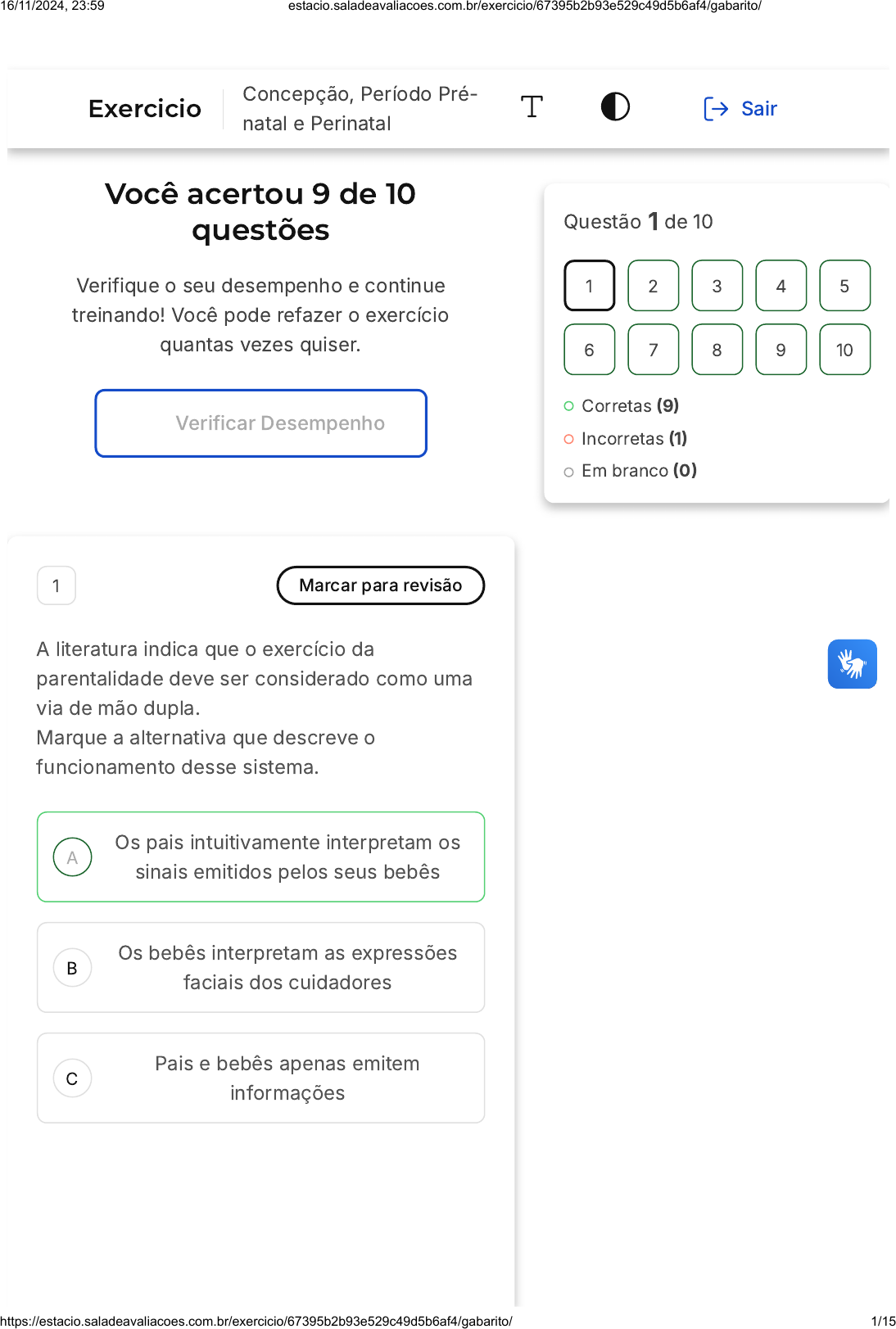The width and height of the screenshot is (896, 1329).
Task: Open question 10 in the grid
Action: (x=844, y=350)
